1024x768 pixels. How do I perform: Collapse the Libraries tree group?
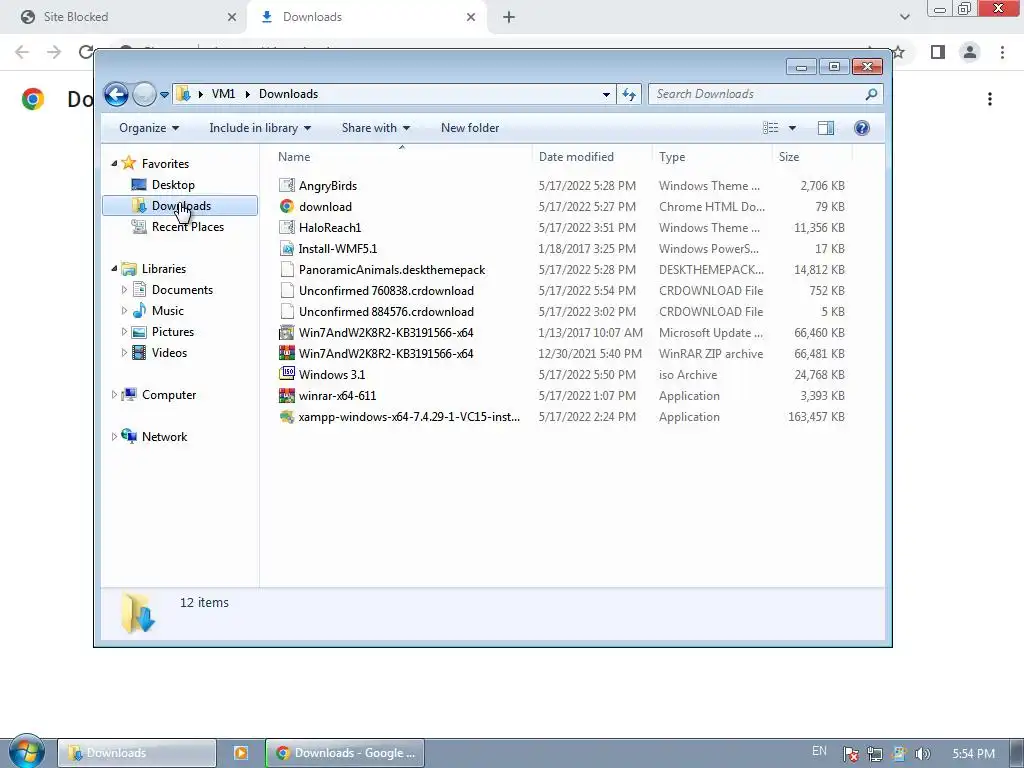[x=114, y=268]
